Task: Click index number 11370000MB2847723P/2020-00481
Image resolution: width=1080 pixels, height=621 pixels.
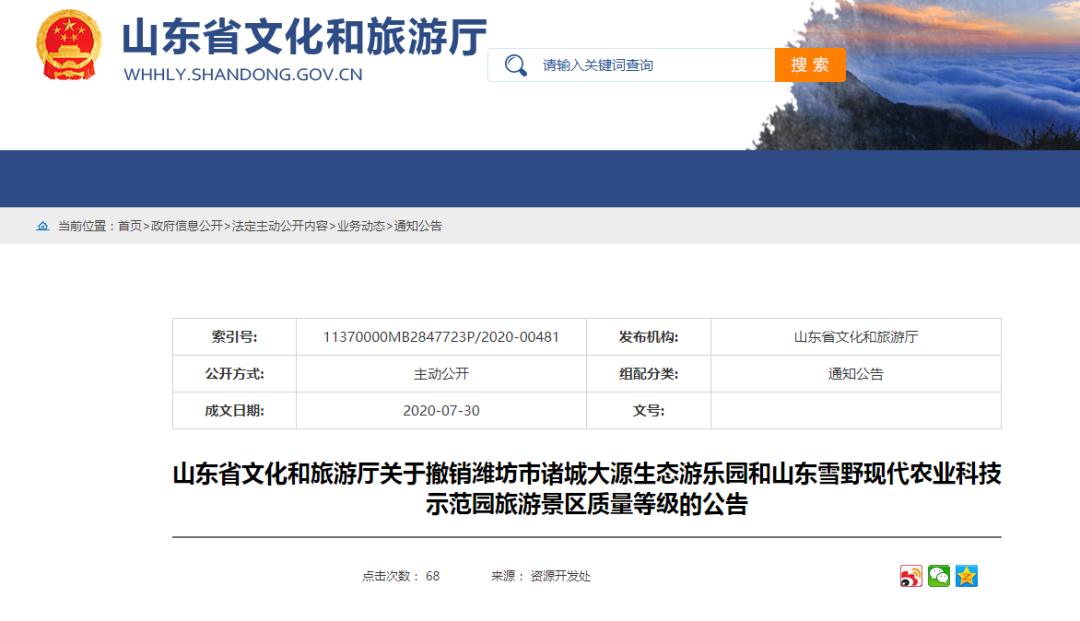Action: pyautogui.click(x=441, y=337)
